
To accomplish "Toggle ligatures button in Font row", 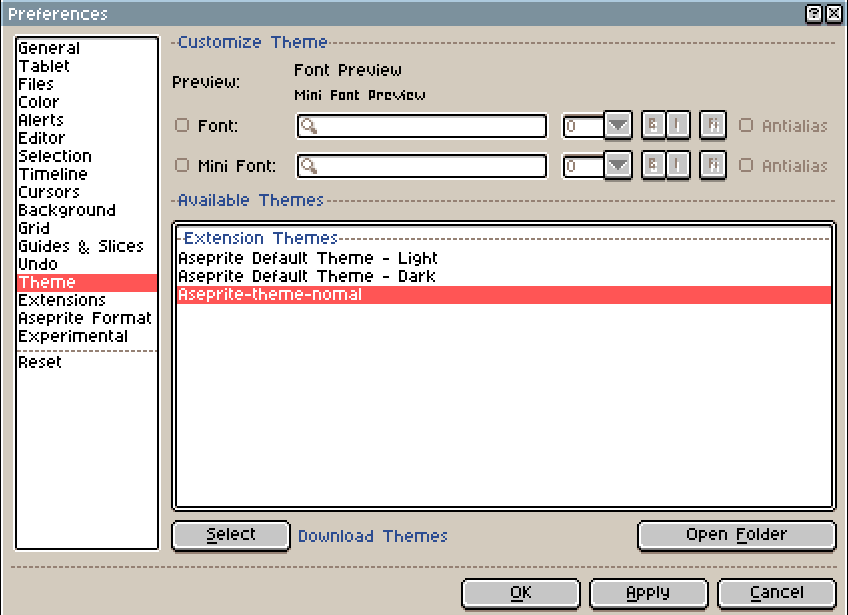I will 713,125.
